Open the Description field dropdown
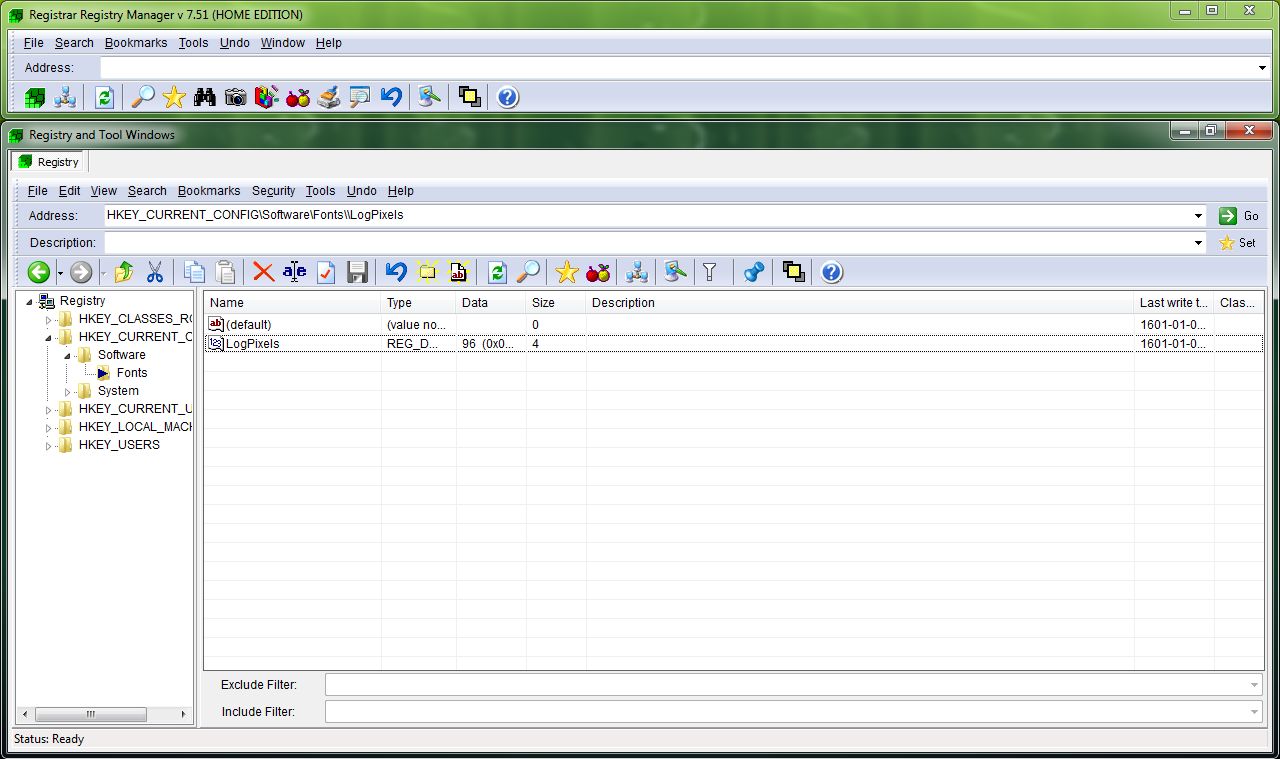 click(x=1198, y=242)
